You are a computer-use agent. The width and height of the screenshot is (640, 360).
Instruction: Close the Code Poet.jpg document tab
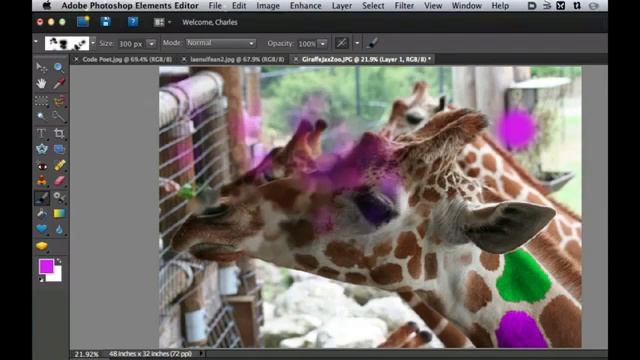coord(76,60)
